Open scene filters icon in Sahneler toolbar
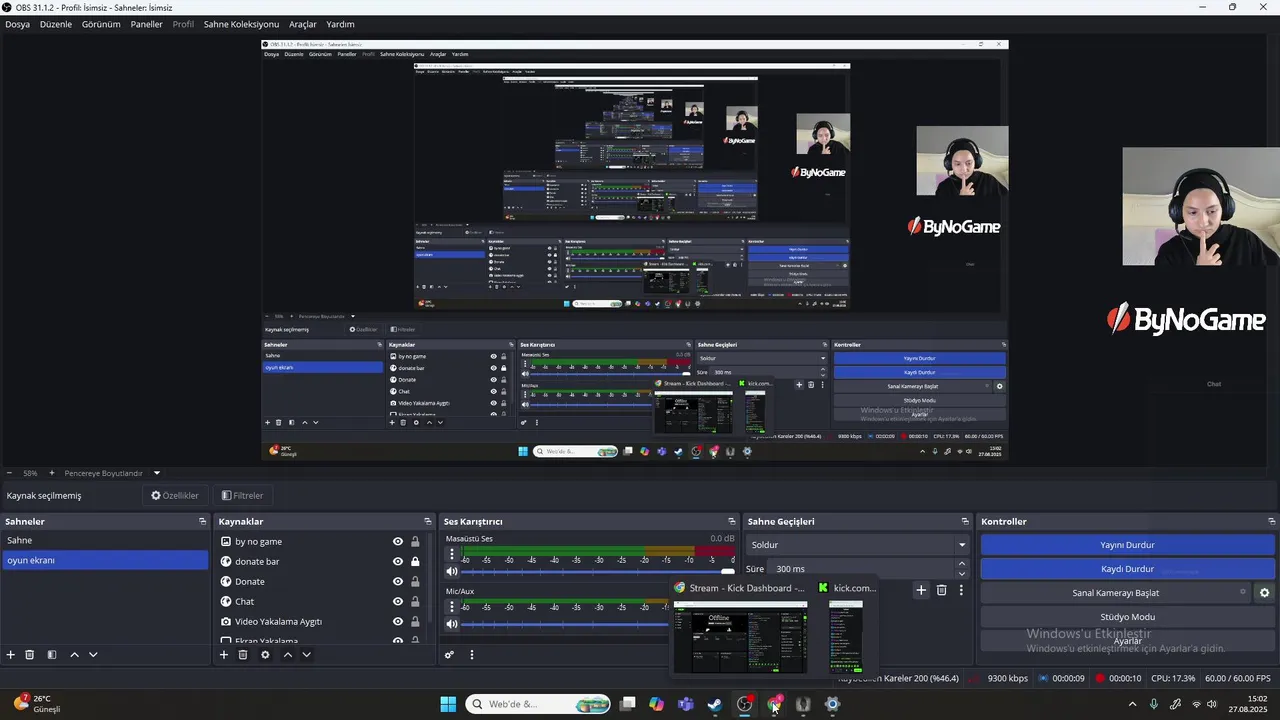This screenshot has width=1280, height=720. [52, 655]
